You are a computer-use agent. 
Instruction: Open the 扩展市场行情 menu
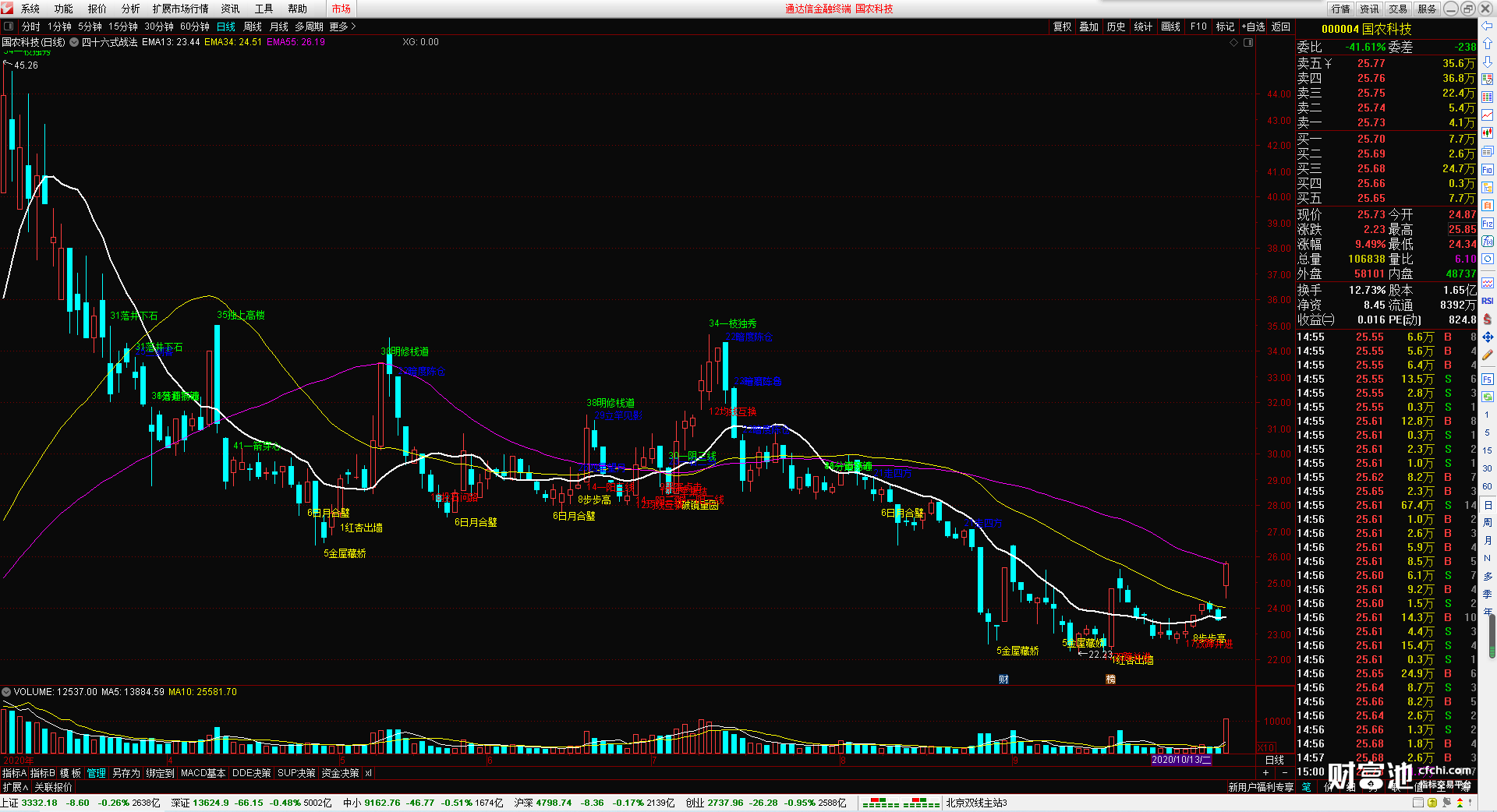[x=181, y=9]
